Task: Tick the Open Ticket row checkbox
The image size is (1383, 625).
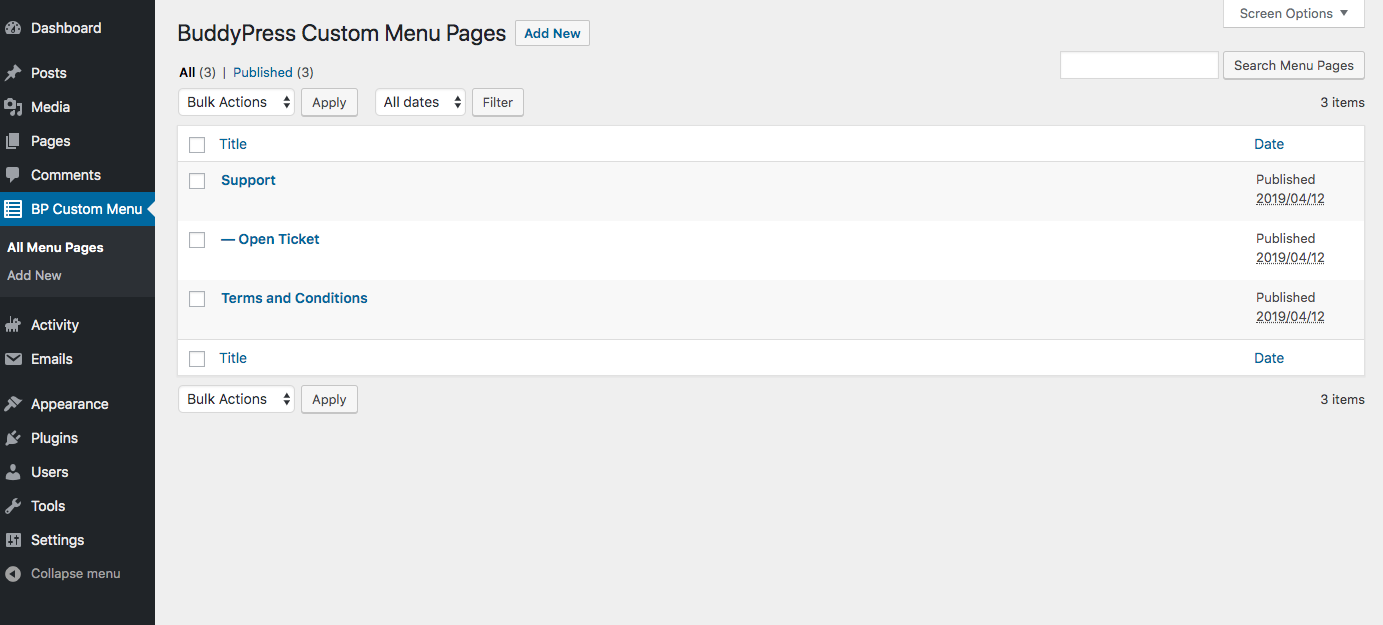Action: point(197,240)
